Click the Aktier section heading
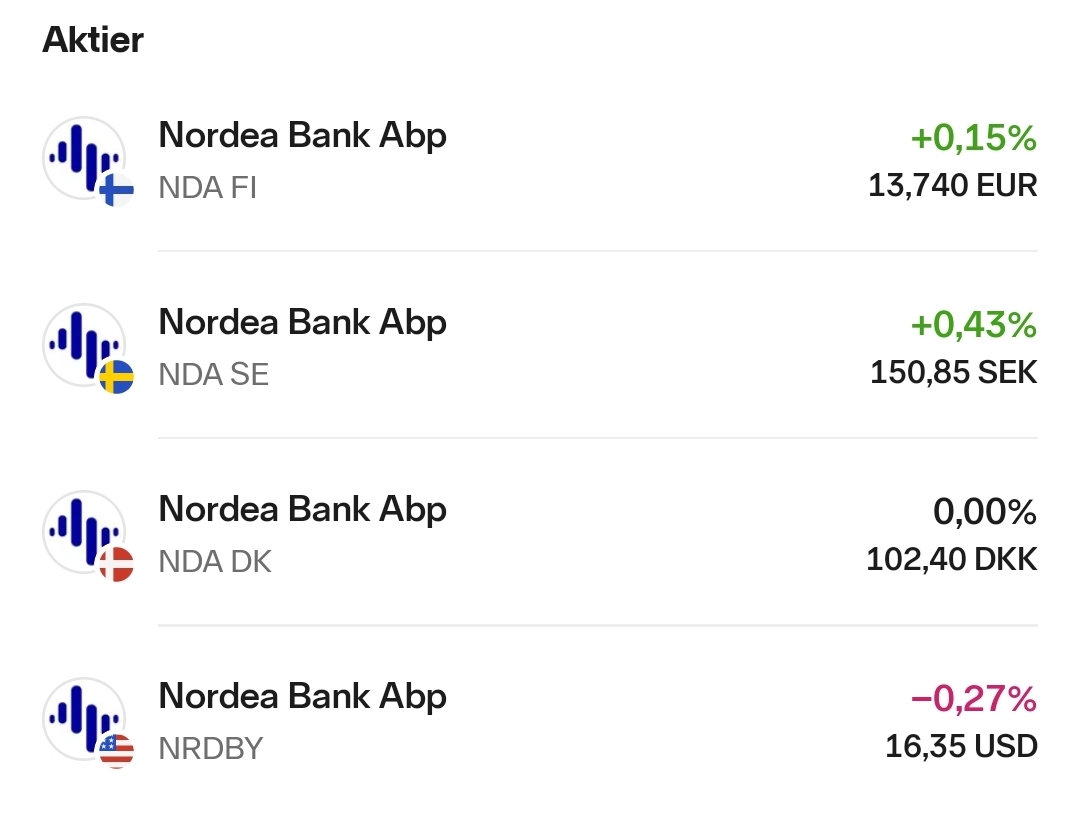 click(x=93, y=40)
